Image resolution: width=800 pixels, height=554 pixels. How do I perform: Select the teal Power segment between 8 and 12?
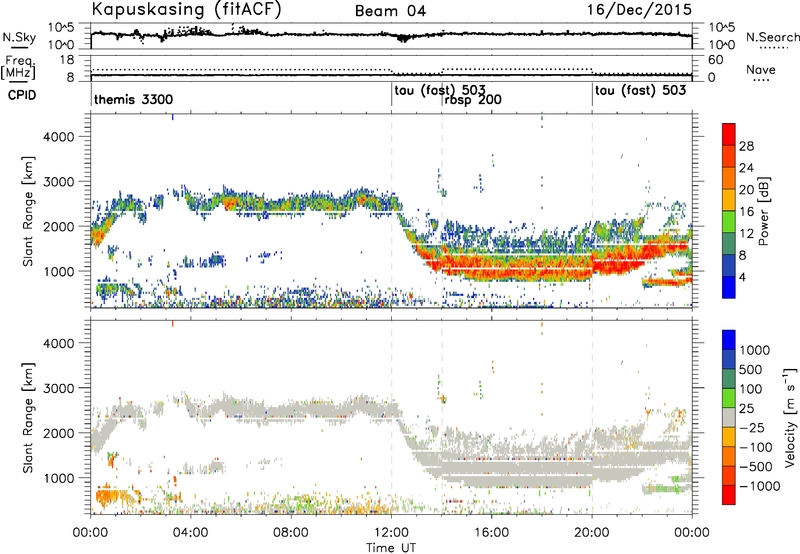click(729, 244)
